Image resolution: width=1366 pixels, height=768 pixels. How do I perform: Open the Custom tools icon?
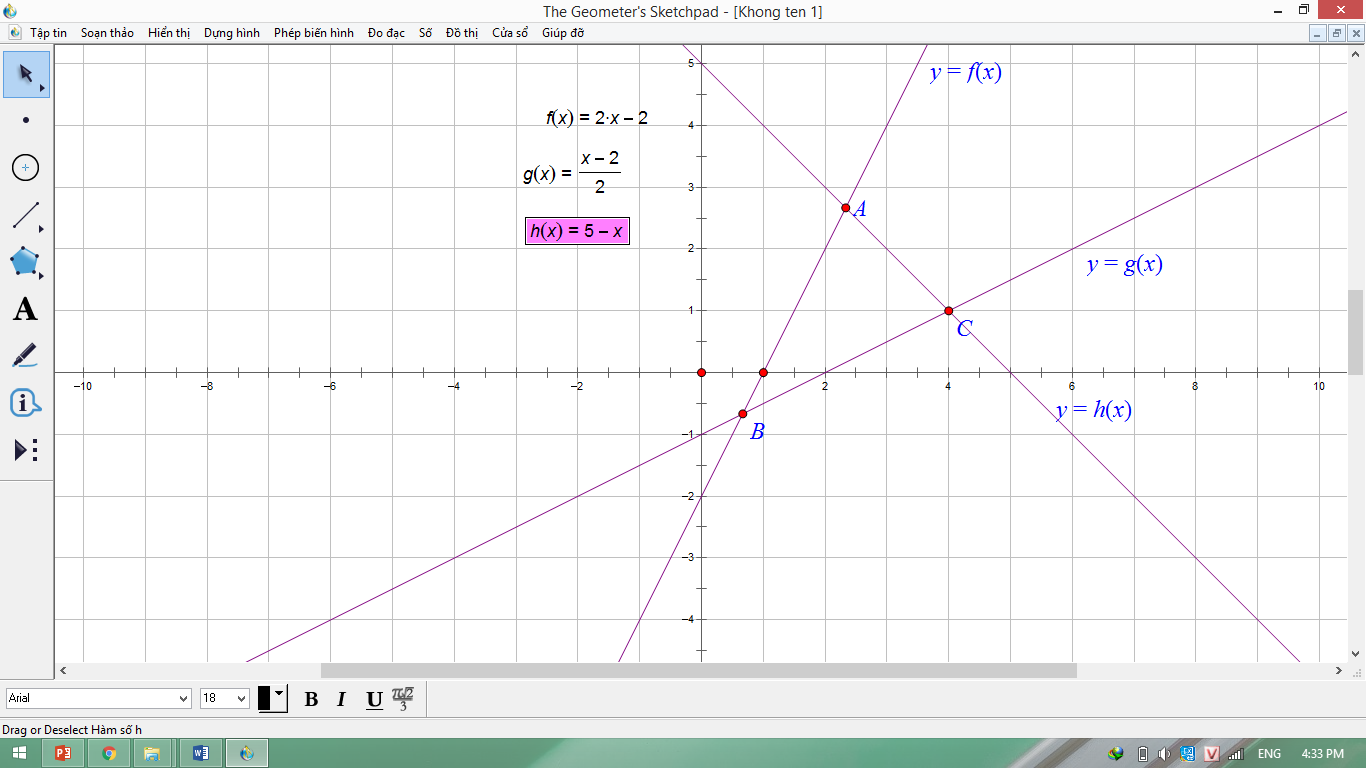(x=26, y=450)
